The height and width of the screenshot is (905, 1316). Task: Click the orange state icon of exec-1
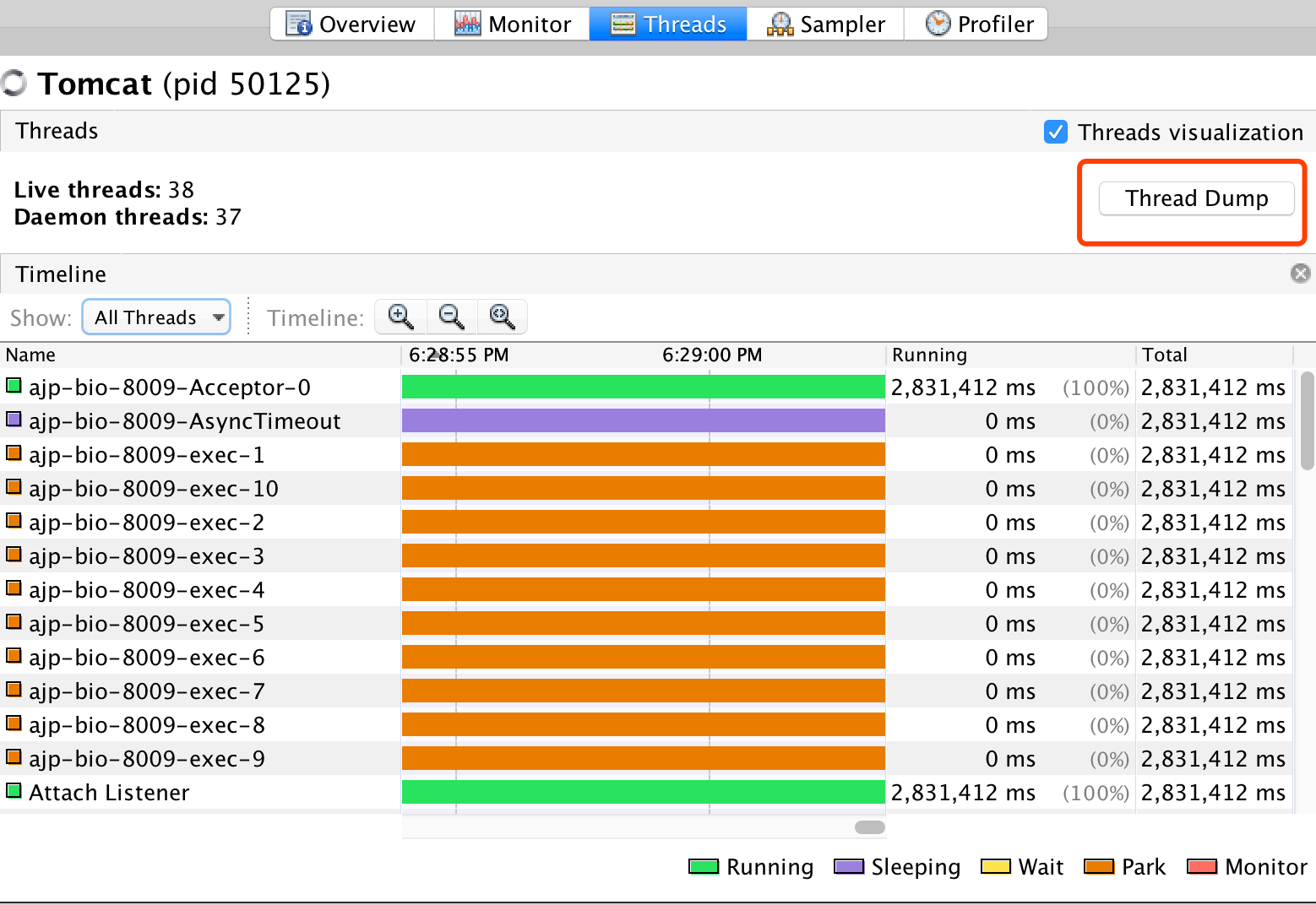coord(14,452)
